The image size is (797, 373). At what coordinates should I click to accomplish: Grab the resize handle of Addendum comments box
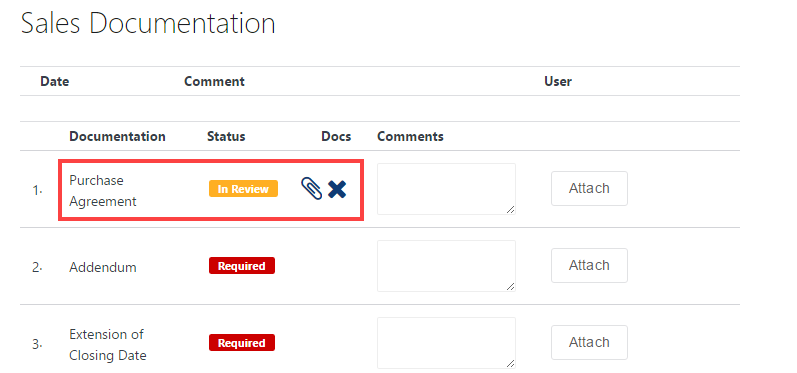(x=510, y=287)
